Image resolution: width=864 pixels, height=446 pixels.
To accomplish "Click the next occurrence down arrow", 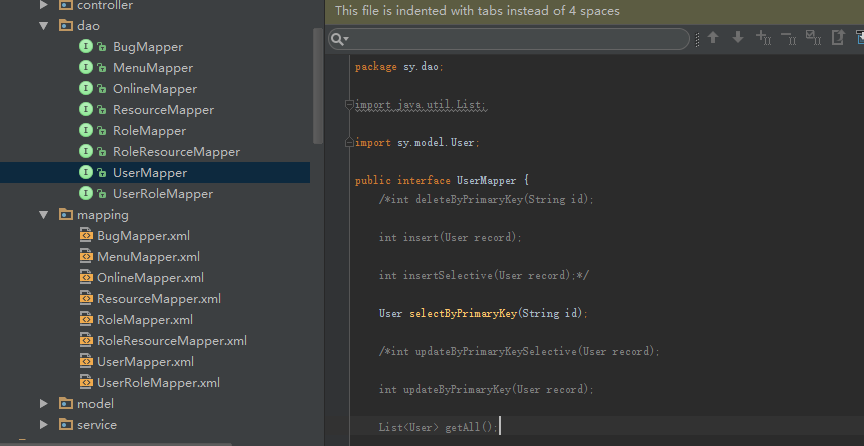I will [738, 38].
